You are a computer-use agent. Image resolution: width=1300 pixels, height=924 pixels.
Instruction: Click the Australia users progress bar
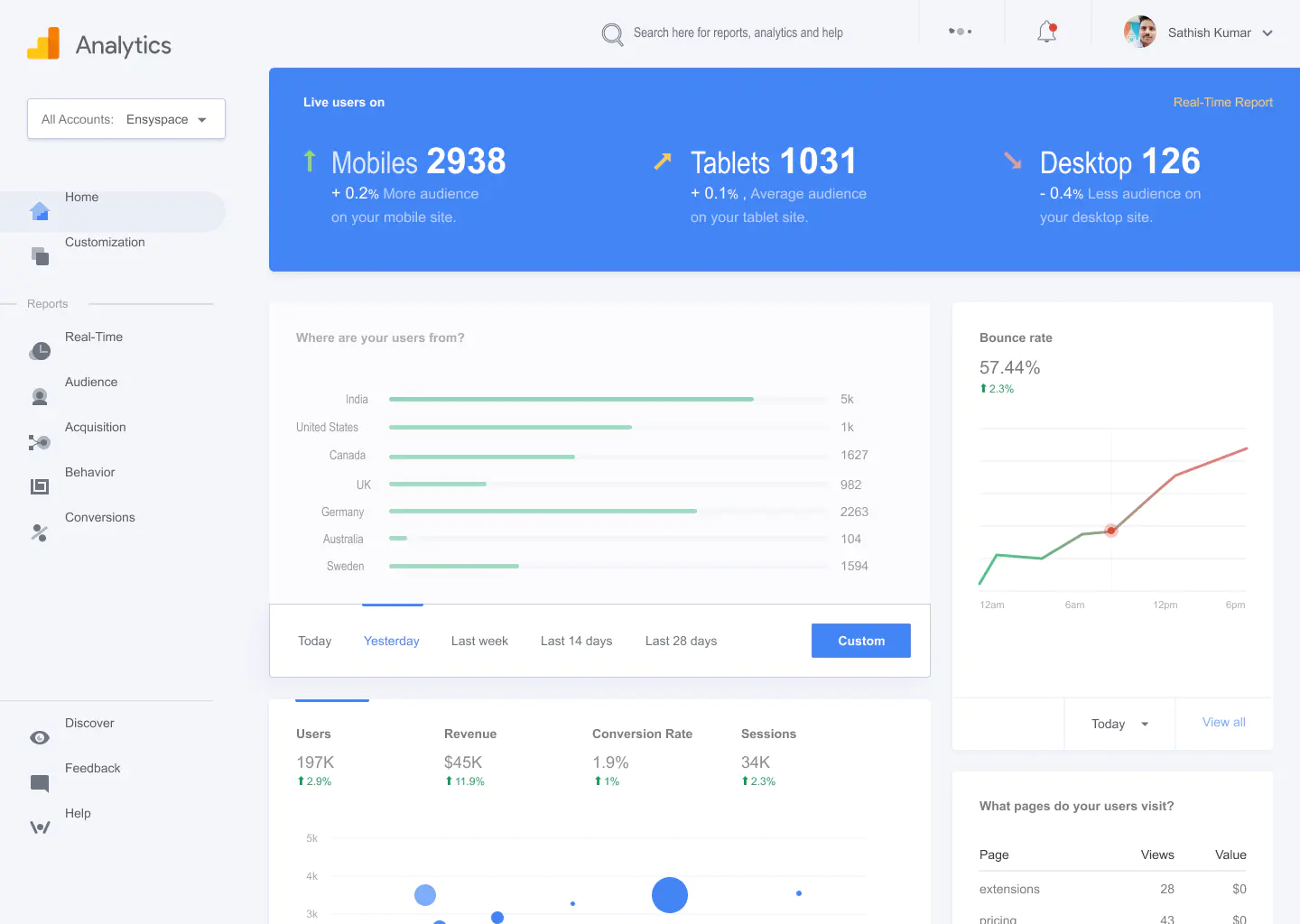(609, 539)
